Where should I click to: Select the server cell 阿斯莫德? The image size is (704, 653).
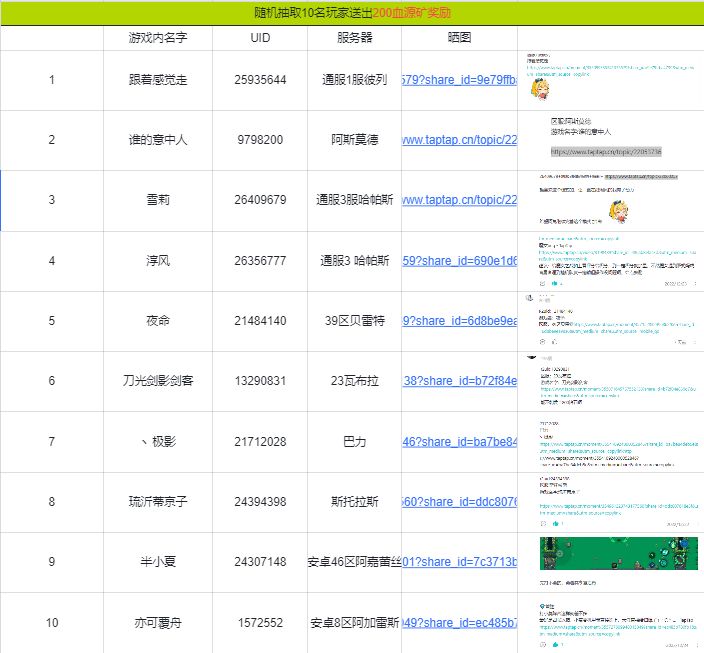[355, 140]
